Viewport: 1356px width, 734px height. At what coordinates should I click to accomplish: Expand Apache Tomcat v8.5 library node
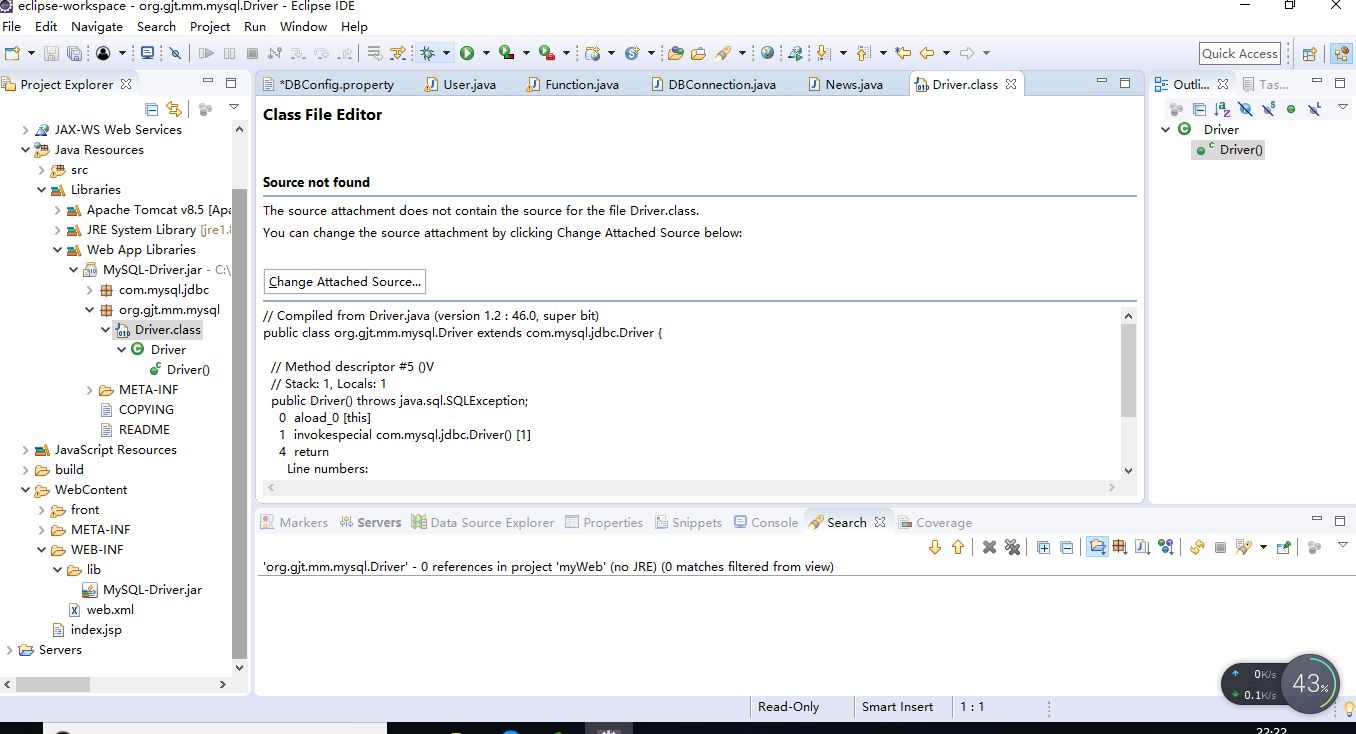(x=58, y=210)
